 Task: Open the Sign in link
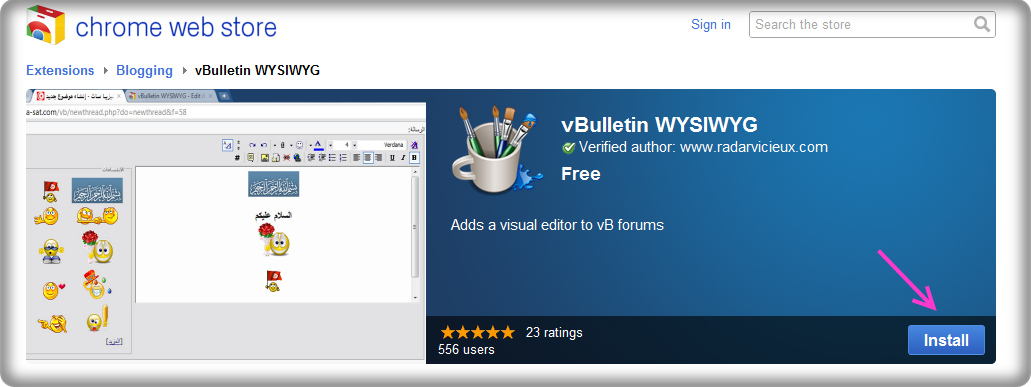[711, 24]
